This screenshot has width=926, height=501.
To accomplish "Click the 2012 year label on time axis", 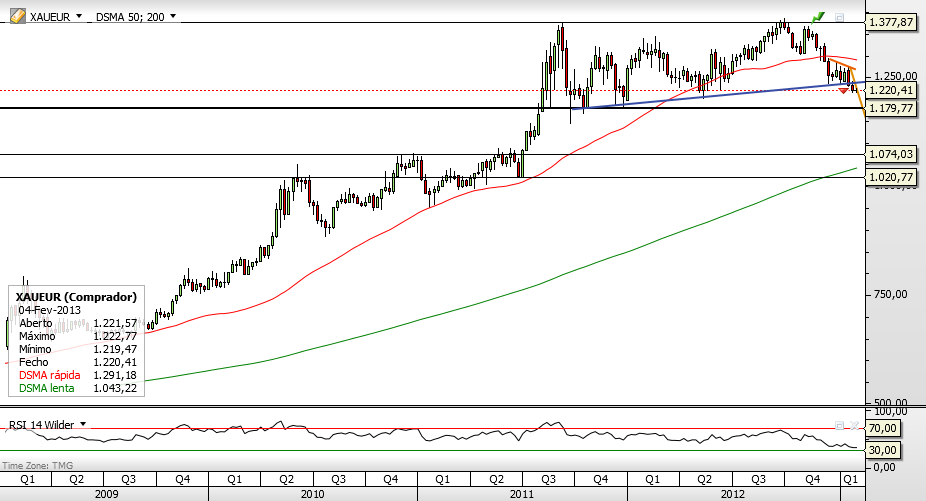I will pos(732,494).
